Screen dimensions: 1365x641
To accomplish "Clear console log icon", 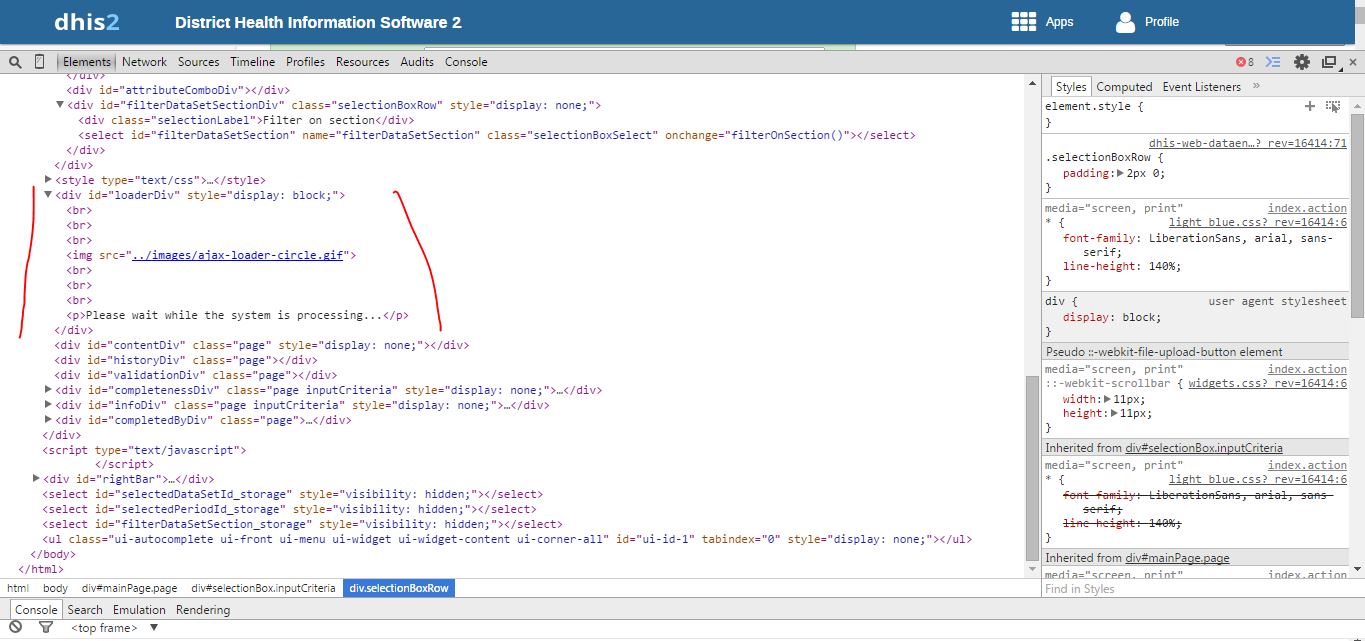I will 16,627.
